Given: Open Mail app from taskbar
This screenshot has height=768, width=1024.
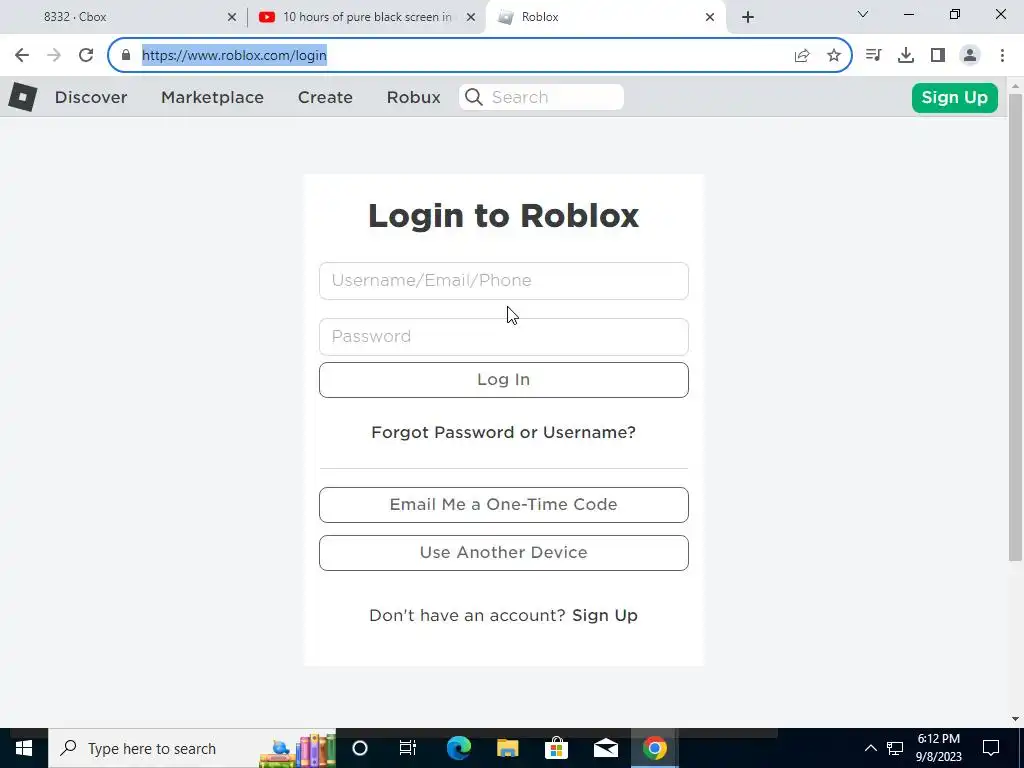Looking at the screenshot, I should (605, 748).
